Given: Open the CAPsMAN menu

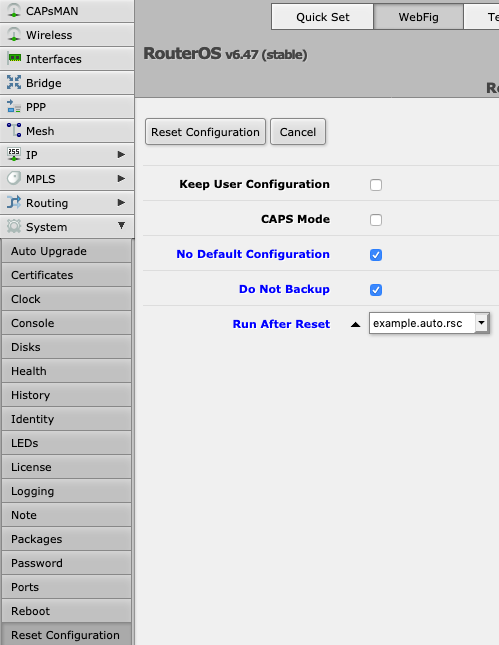Looking at the screenshot, I should point(67,11).
